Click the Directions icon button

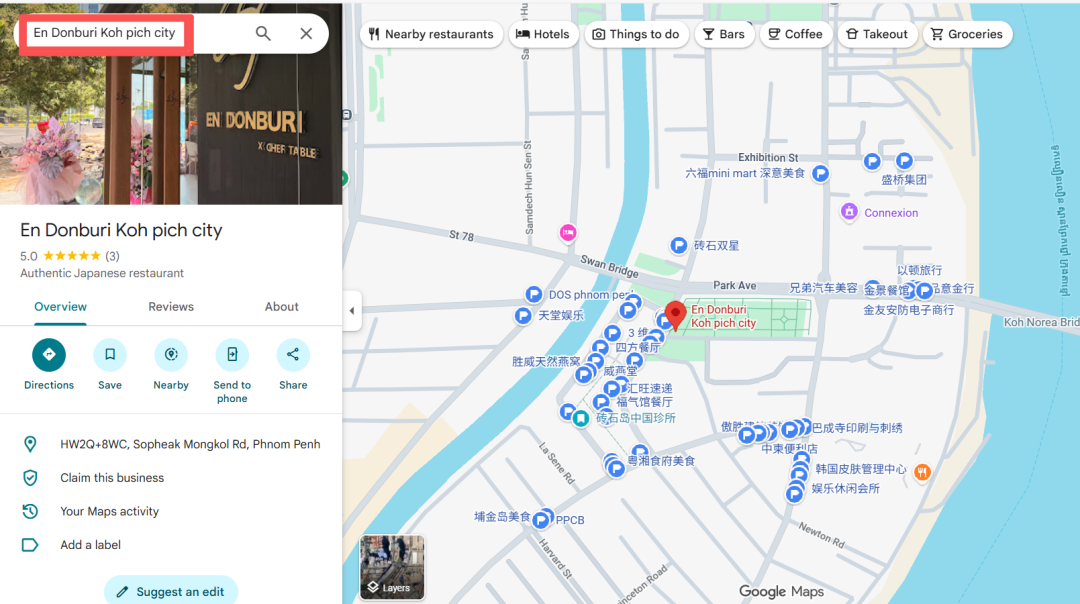pos(49,355)
